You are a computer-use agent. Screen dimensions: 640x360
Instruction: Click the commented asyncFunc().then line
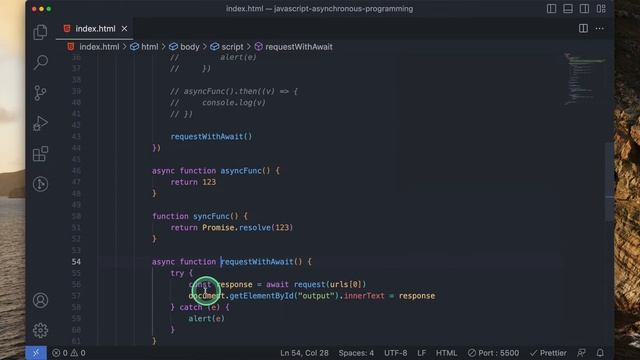tap(234, 91)
